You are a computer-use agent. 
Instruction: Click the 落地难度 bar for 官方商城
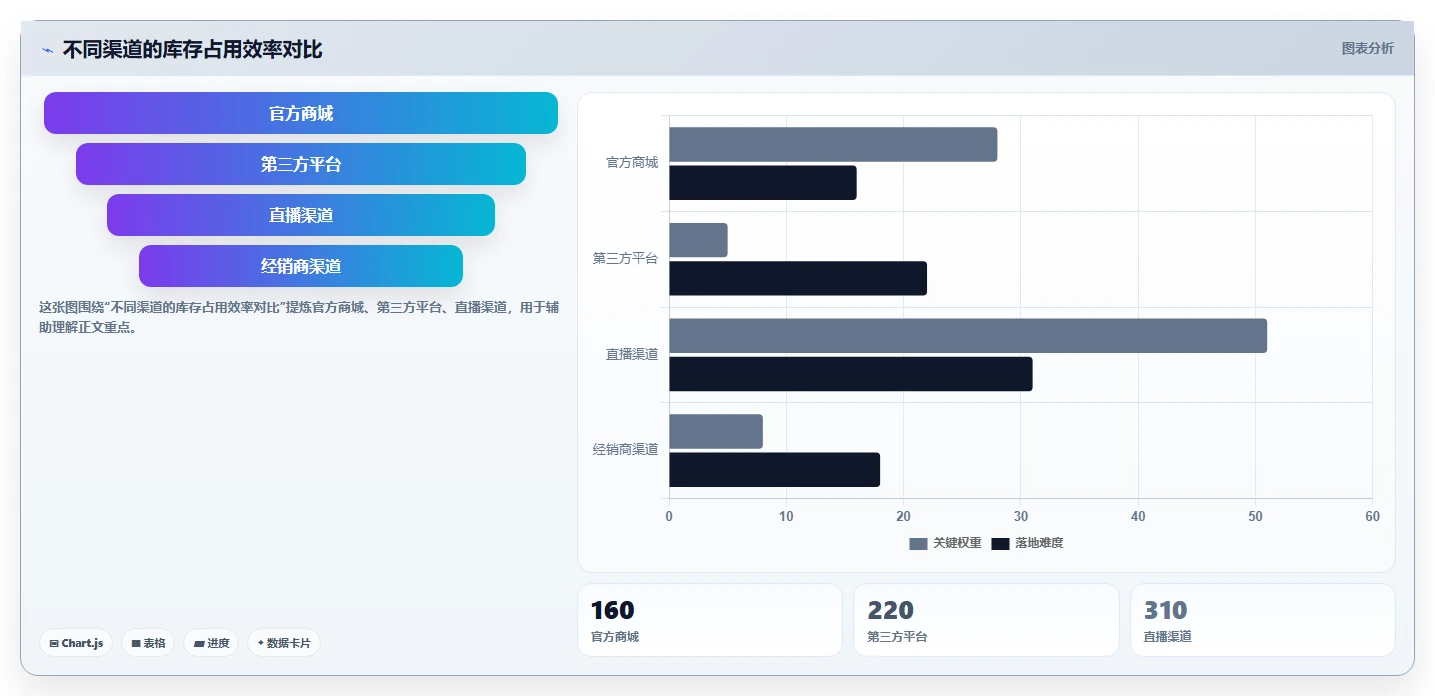(763, 183)
